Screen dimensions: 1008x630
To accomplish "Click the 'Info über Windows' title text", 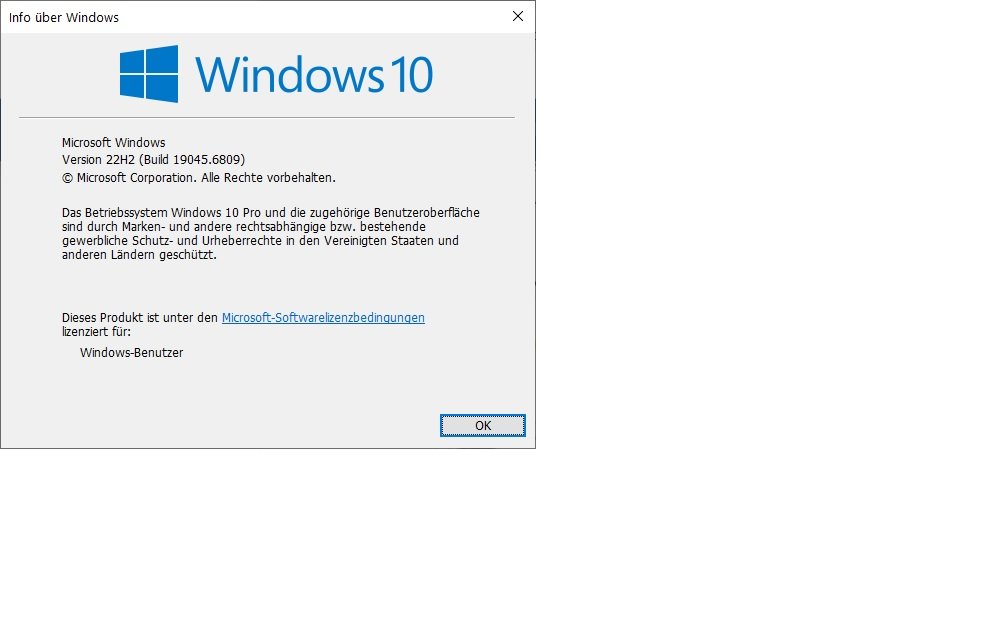I will point(64,17).
